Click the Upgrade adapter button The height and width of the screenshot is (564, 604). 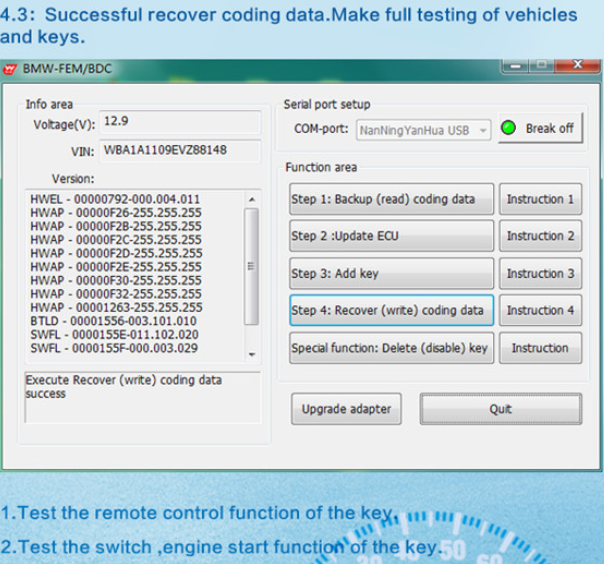[x=346, y=409]
